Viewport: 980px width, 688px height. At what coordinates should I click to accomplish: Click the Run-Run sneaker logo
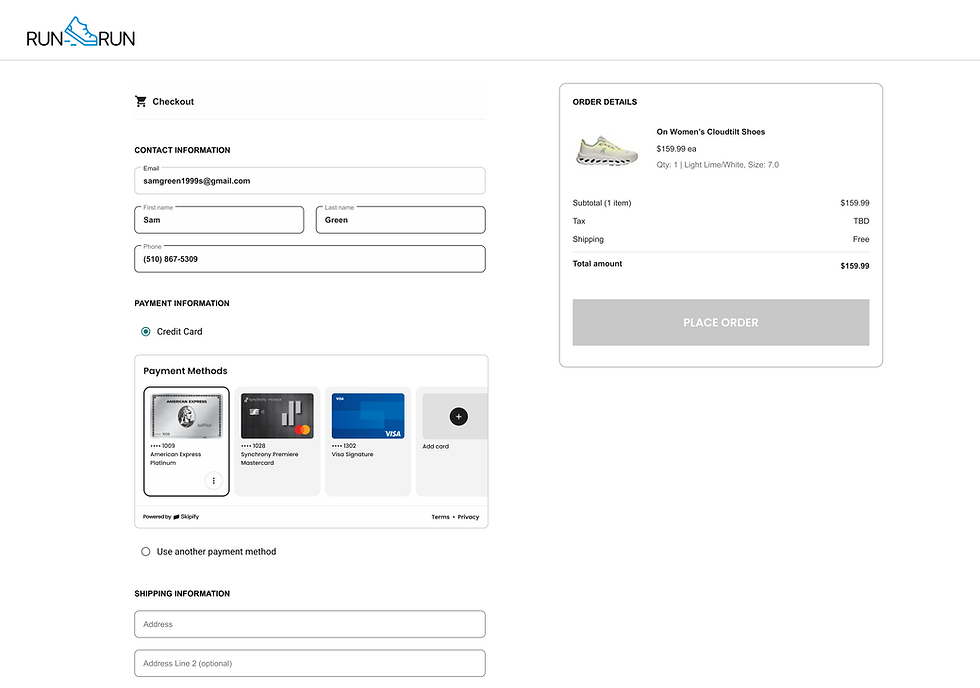(x=81, y=32)
